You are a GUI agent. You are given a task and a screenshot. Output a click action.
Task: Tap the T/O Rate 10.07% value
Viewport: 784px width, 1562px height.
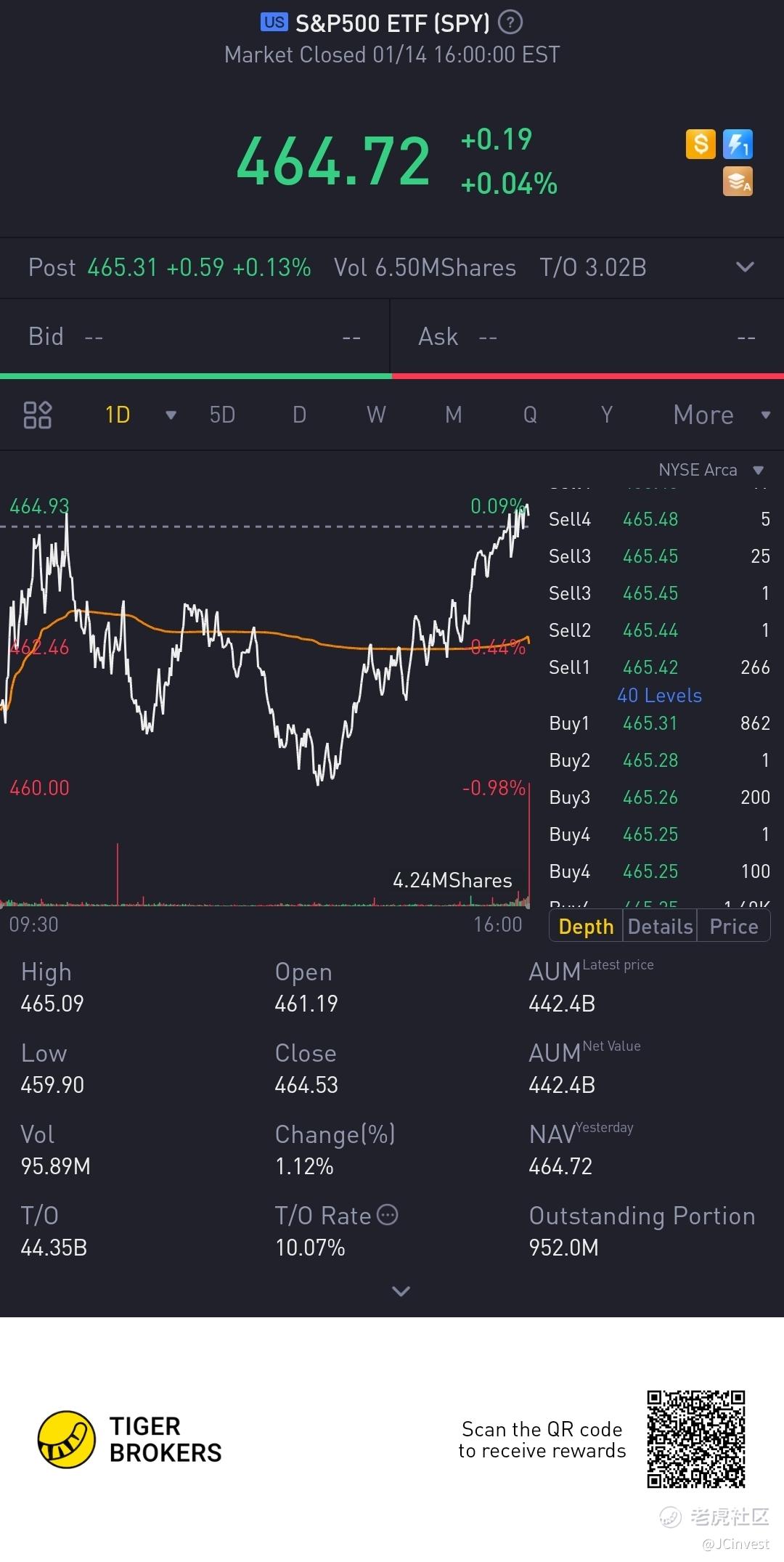click(x=310, y=1248)
